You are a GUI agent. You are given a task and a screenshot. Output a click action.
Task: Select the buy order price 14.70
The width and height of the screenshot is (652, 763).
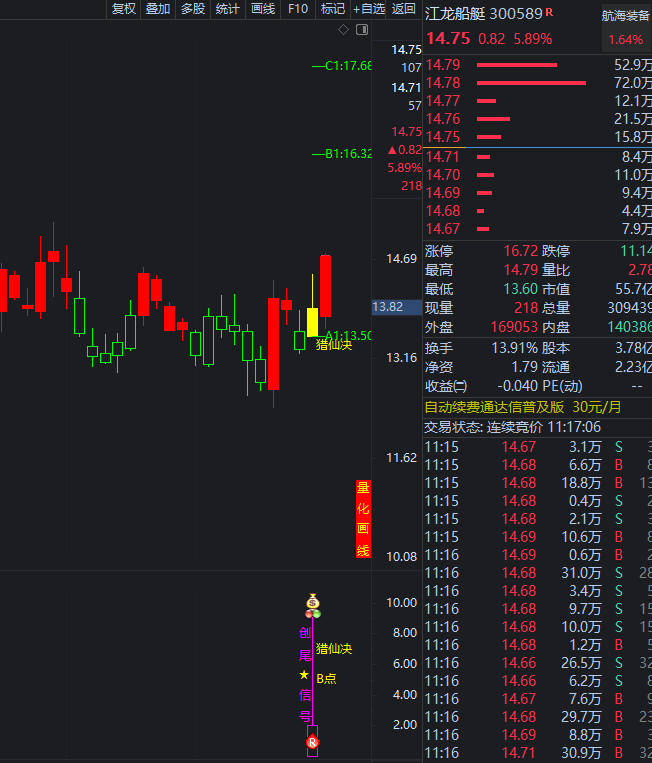pos(443,175)
